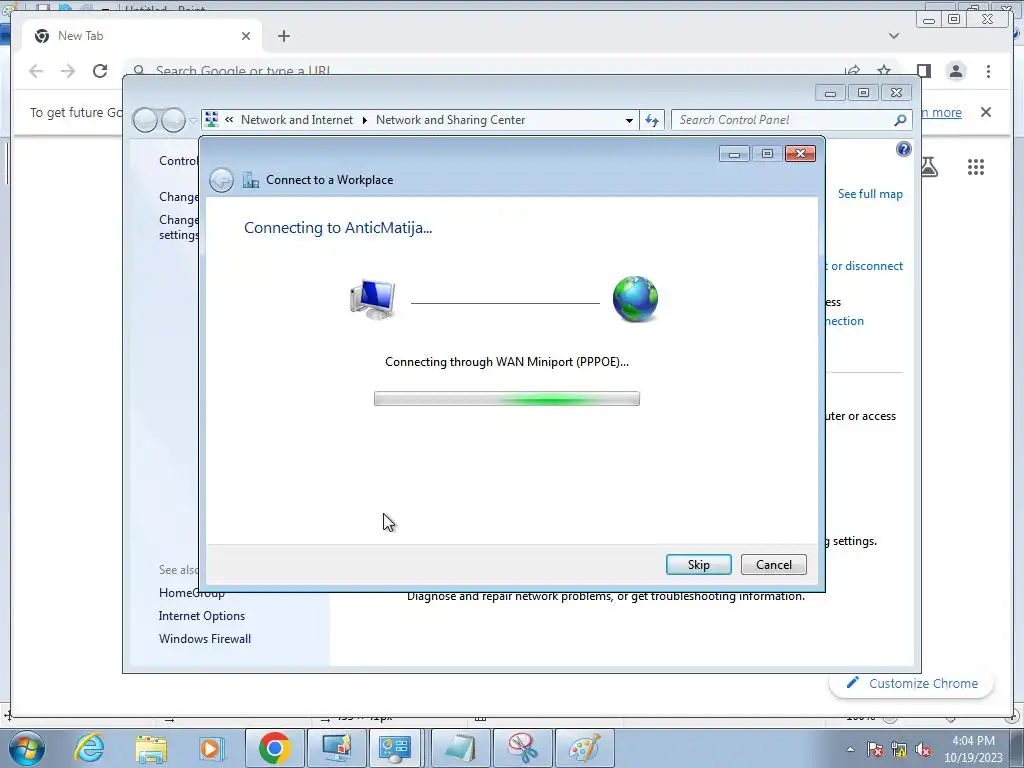
Task: Open Chrome profile avatar
Action: [x=956, y=71]
